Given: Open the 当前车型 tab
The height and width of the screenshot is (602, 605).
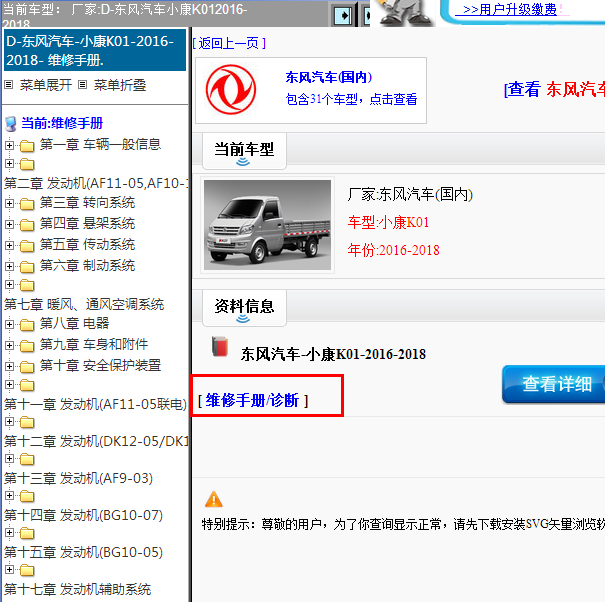Looking at the screenshot, I should point(244,151).
